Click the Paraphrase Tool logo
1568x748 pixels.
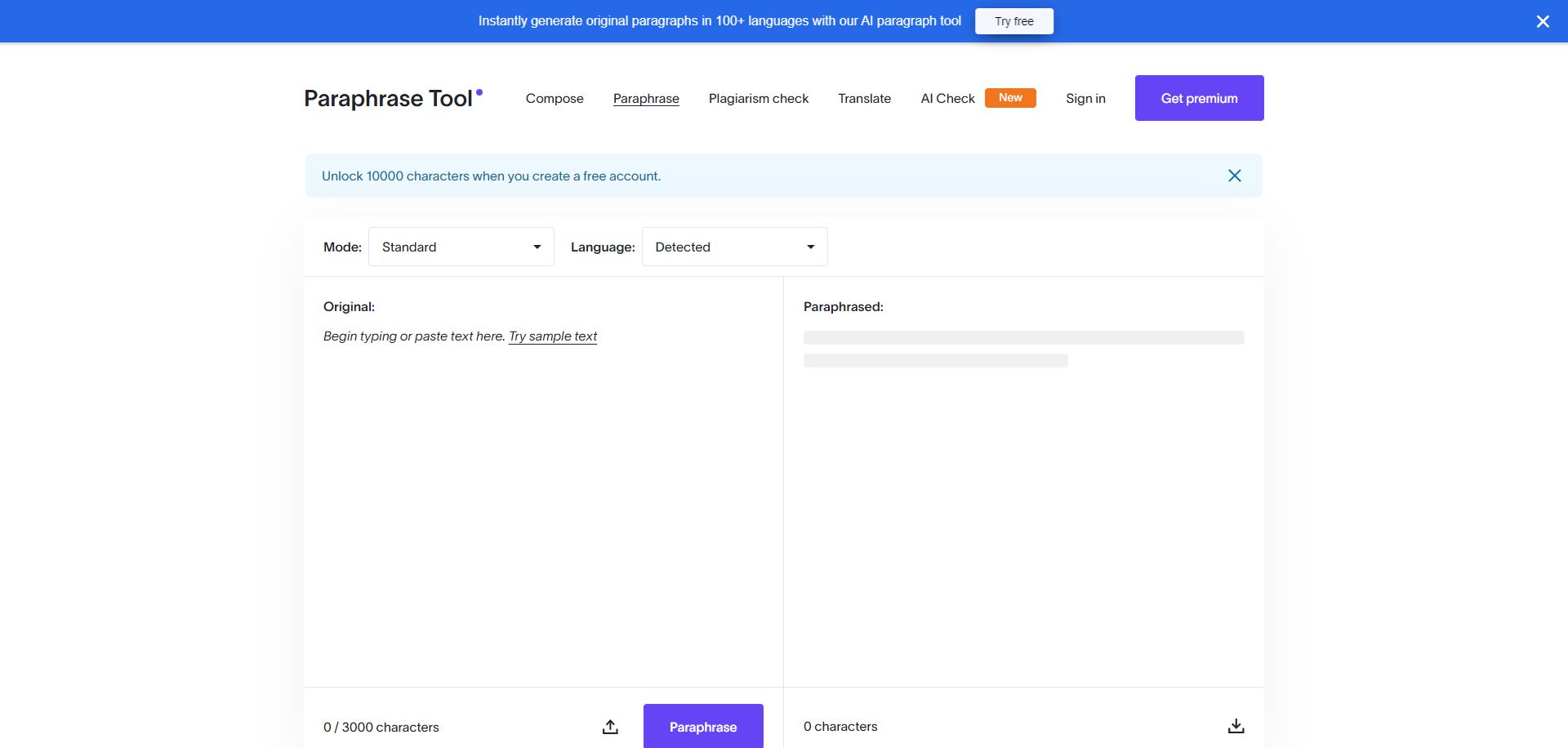pos(393,98)
